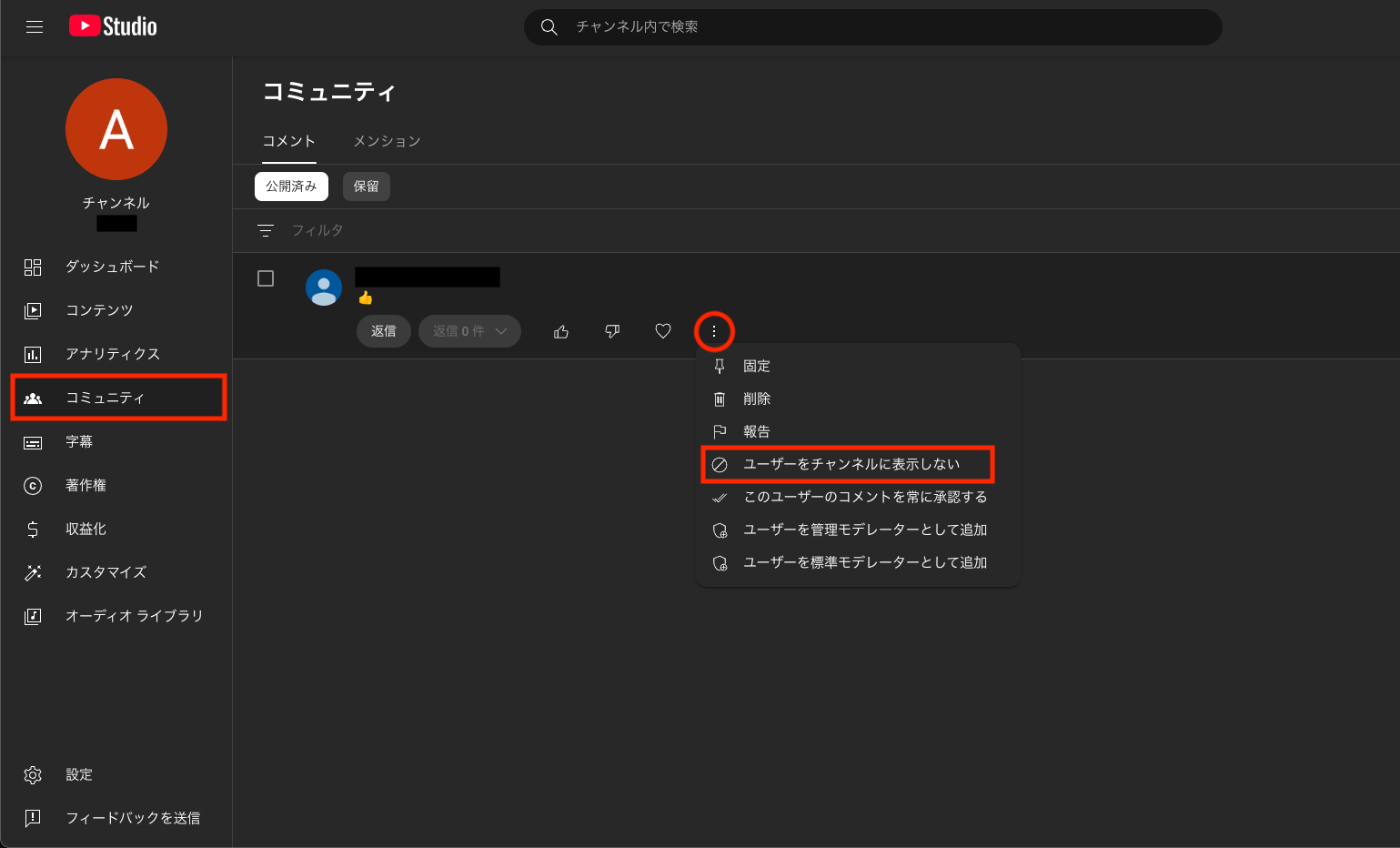Screen dimensions: 1400x848
Task: Open 収益化 section label
Action: tap(86, 529)
